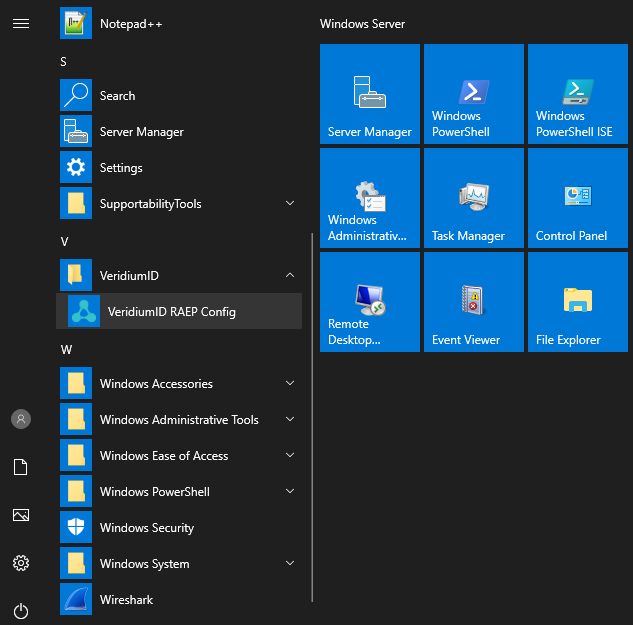Image resolution: width=633 pixels, height=625 pixels.
Task: Click the Windows PowerShell tile
Action: click(x=474, y=95)
